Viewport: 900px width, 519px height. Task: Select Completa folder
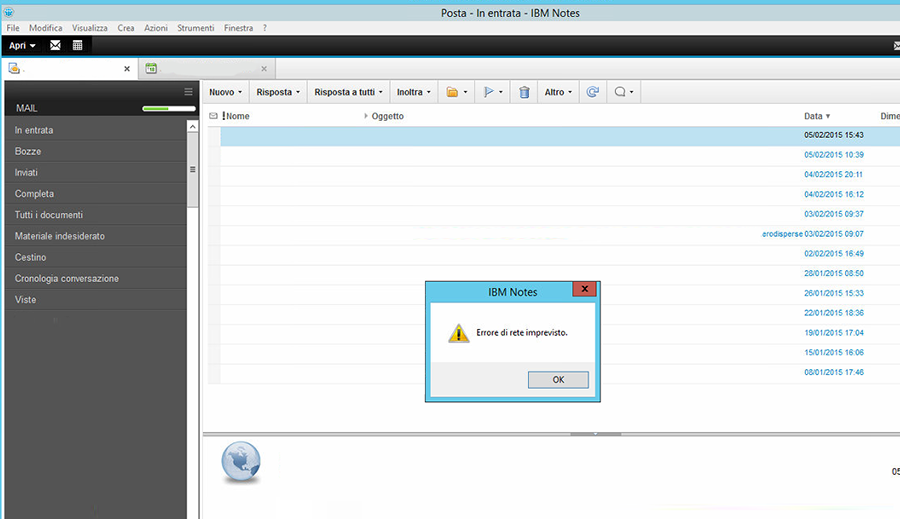click(95, 194)
